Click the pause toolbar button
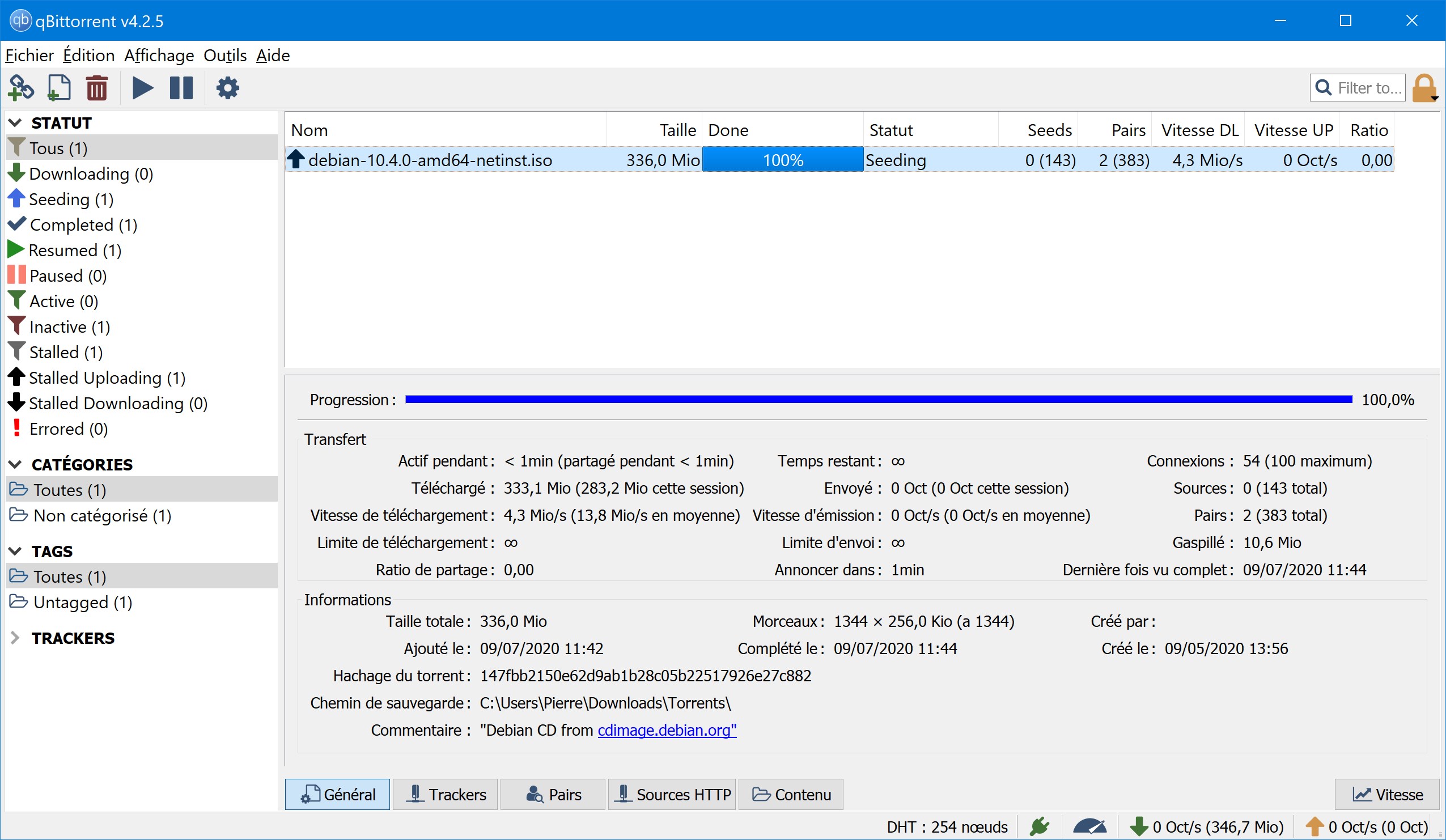1446x840 pixels. (181, 88)
